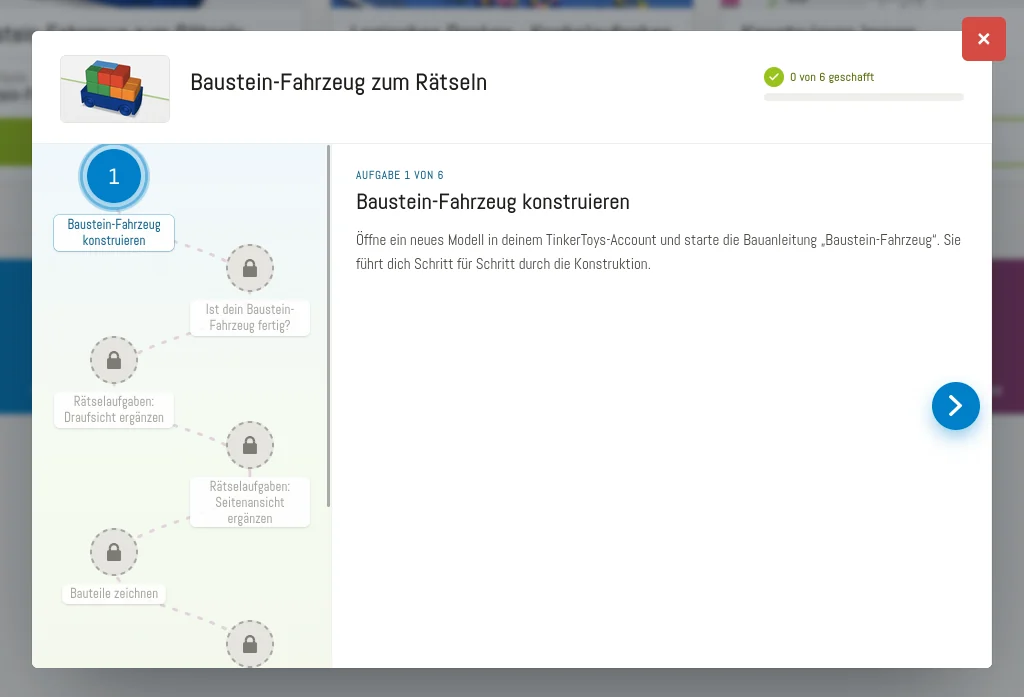This screenshot has height=697, width=1024.
Task: Click the lock icon above 'Ist dein Baustein-Fahrzeug fertig?'
Action: [250, 268]
